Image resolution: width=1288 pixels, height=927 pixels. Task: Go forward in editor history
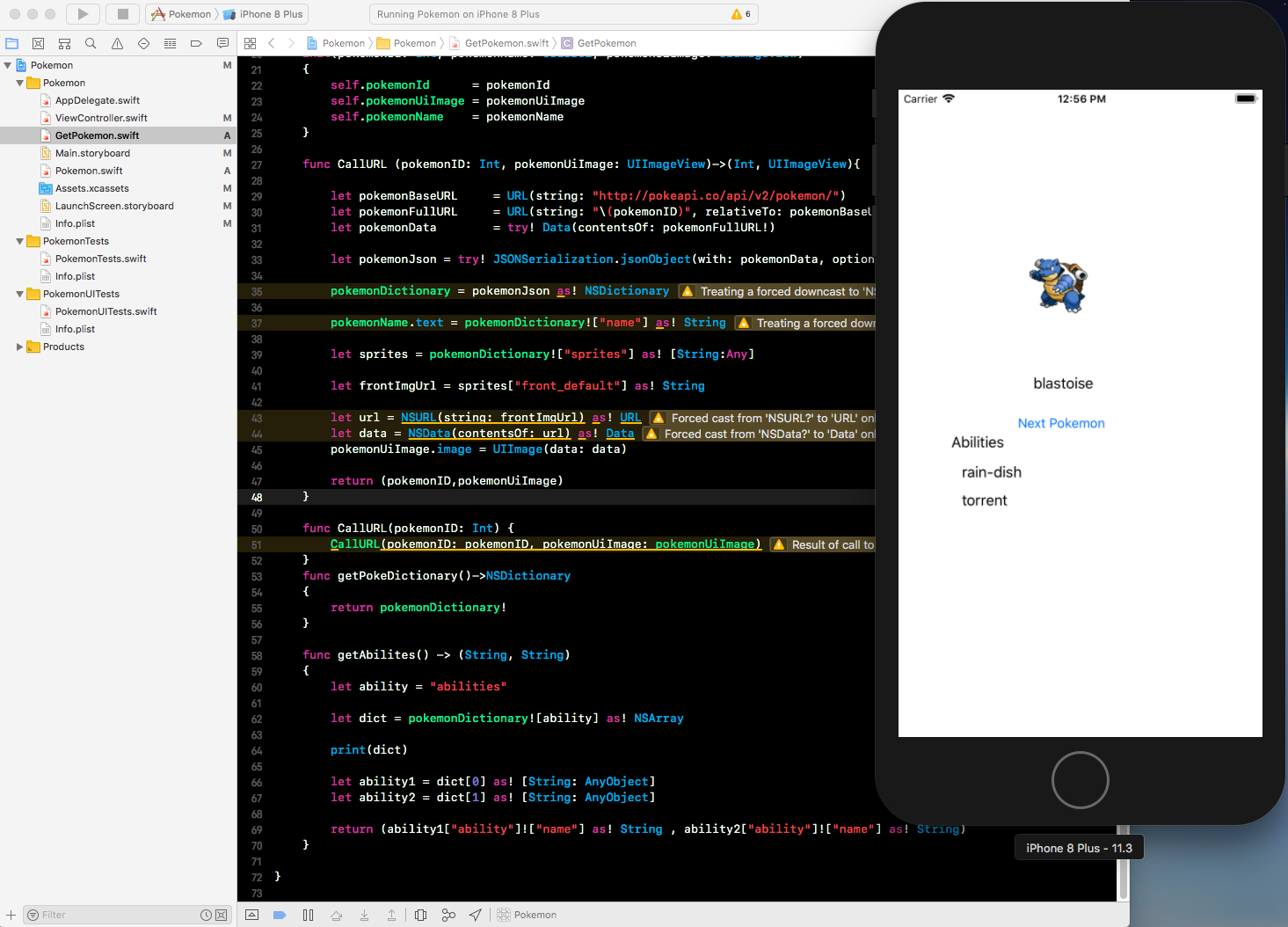click(x=291, y=43)
